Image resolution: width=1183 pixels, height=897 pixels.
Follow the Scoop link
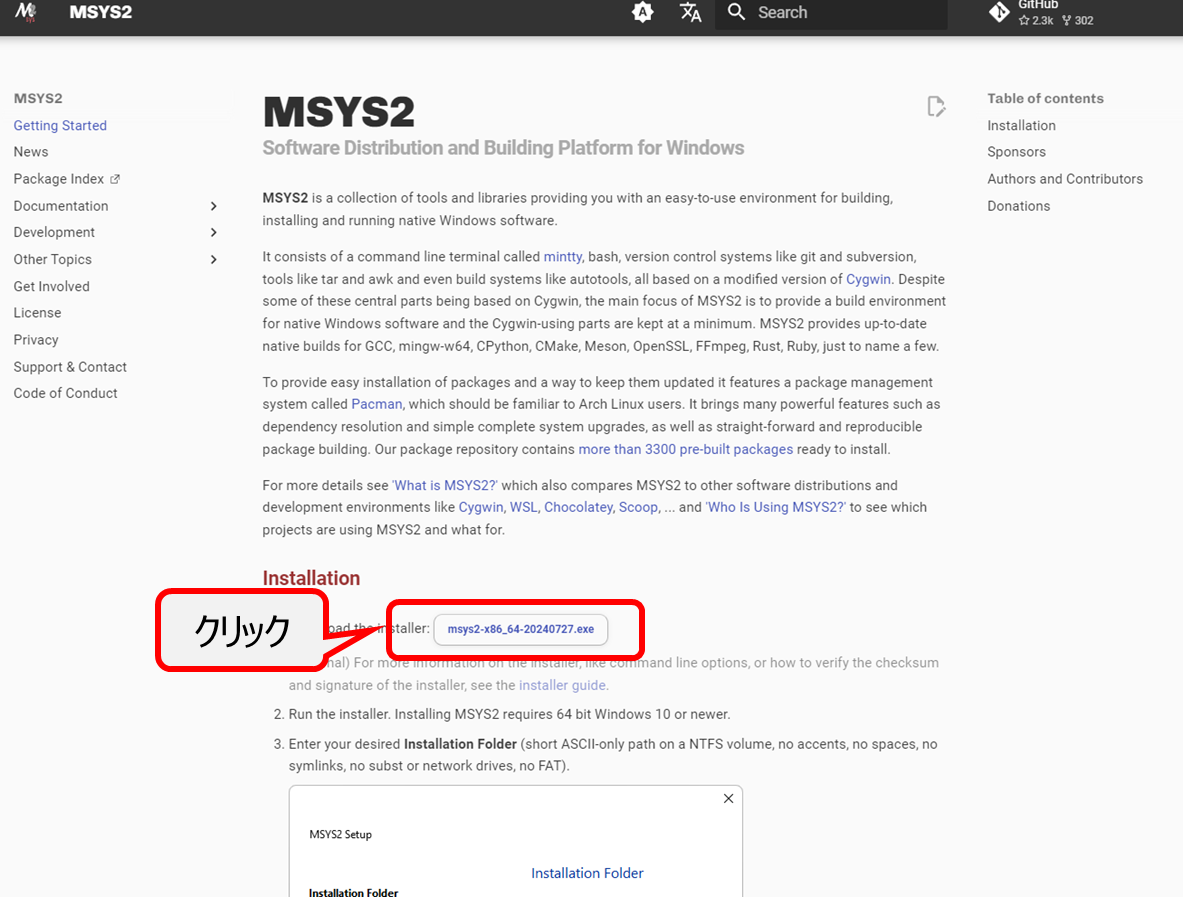638,507
